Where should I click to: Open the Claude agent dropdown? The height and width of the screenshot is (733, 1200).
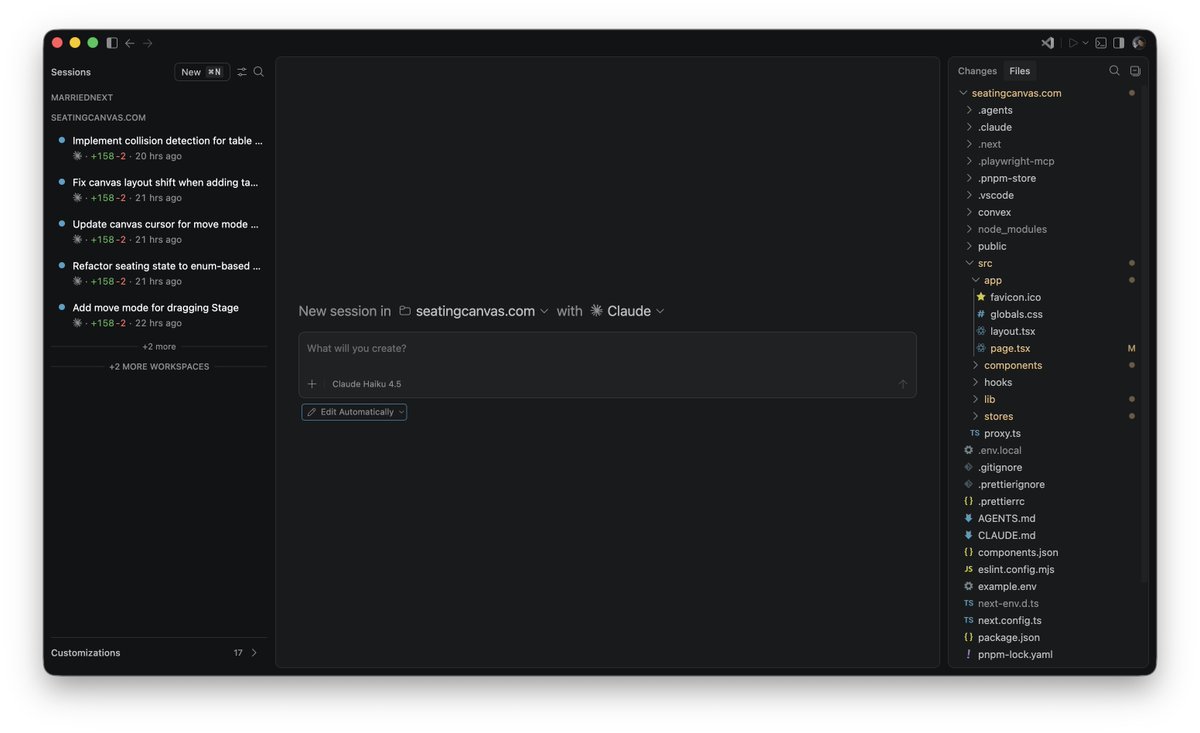click(628, 311)
